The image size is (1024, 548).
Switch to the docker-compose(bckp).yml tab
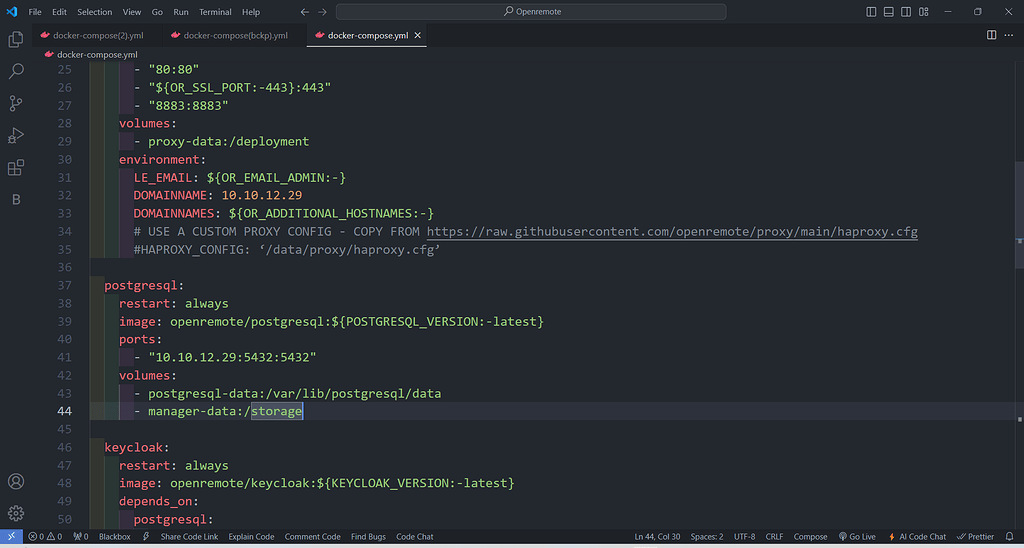[x=235, y=35]
